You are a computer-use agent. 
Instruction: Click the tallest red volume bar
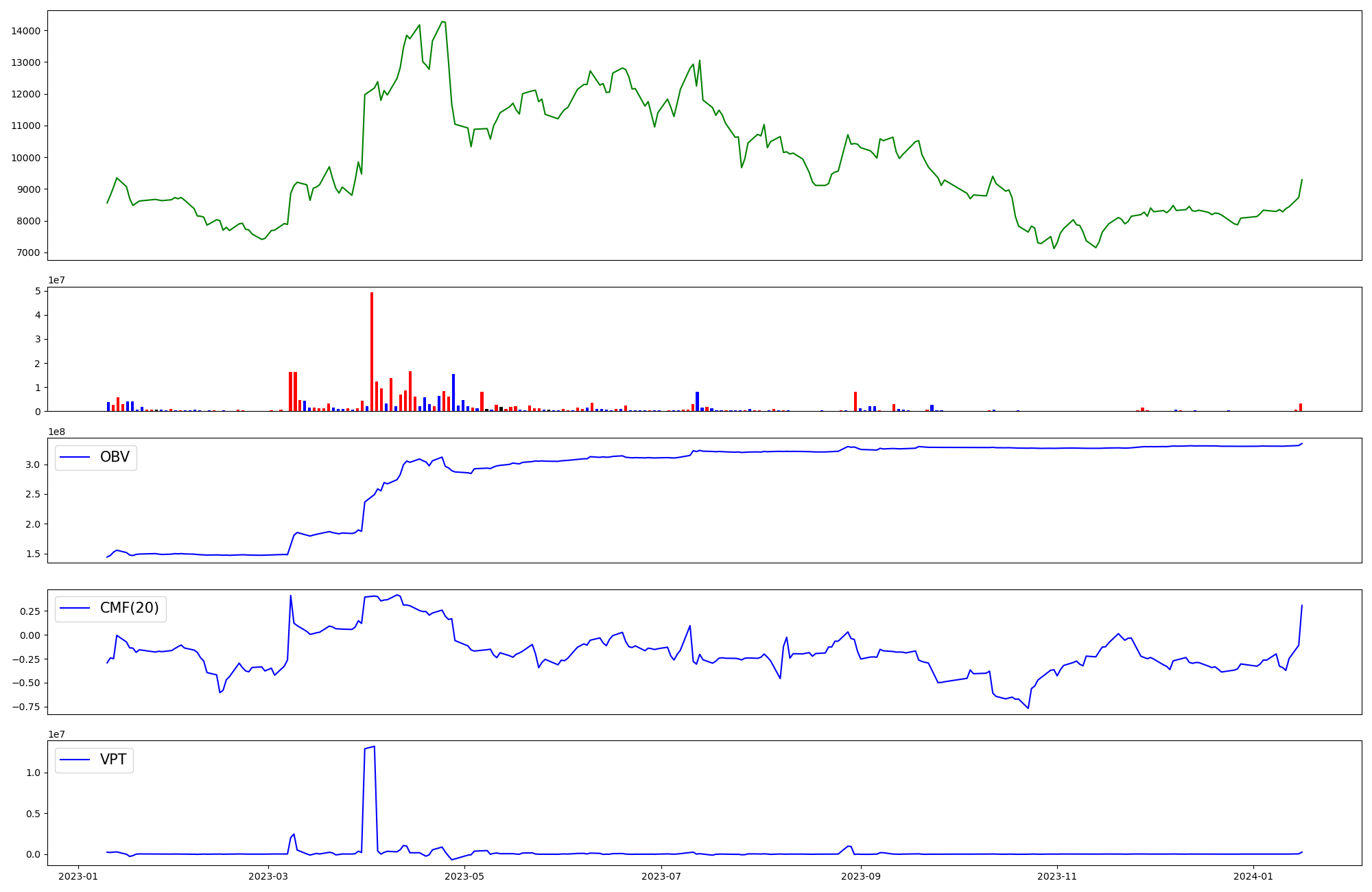pos(372,350)
